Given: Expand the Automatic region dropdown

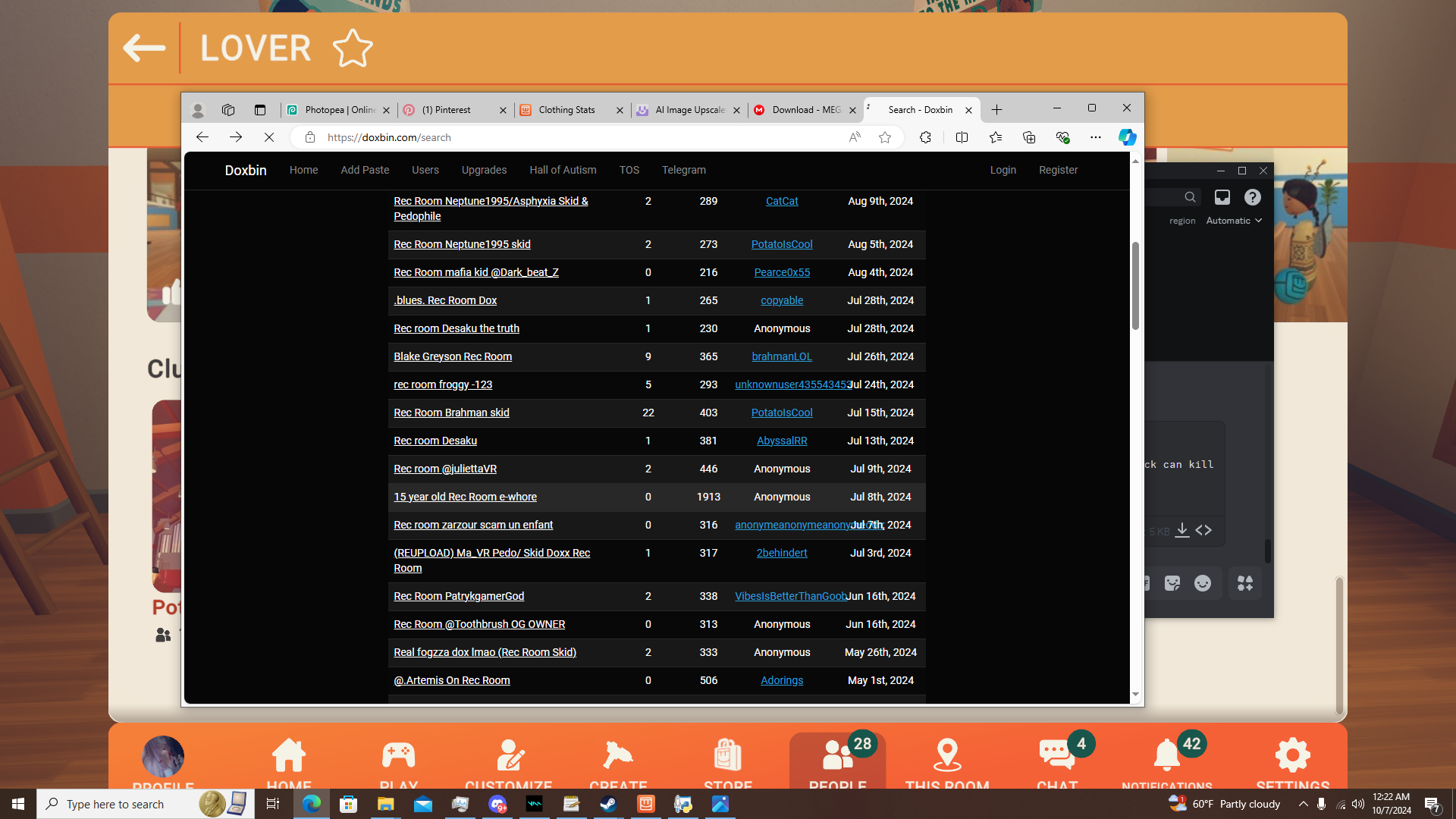Looking at the screenshot, I should click(1234, 221).
